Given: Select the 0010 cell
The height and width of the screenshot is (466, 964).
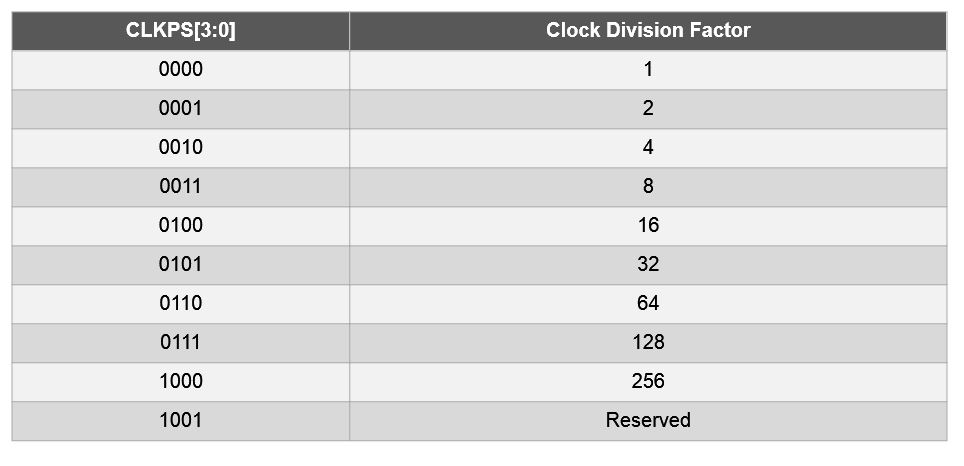Looking at the screenshot, I should coord(181,148).
